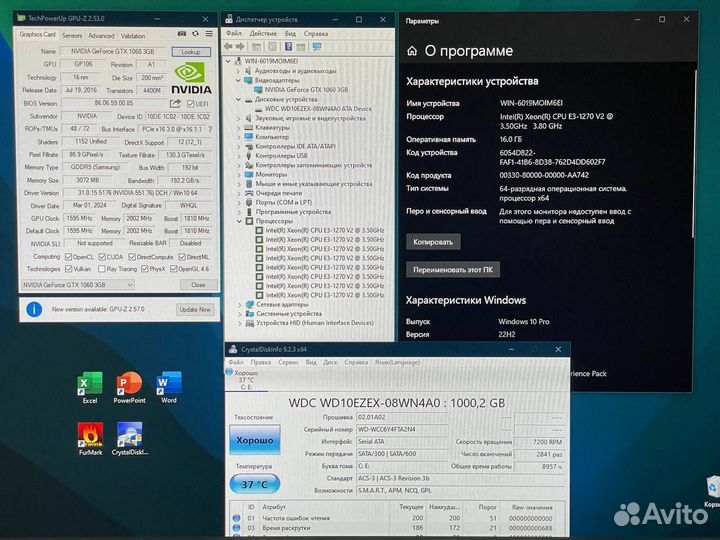Expand the Контроллеры USB node
This screenshot has height=540, width=720.
[x=239, y=156]
